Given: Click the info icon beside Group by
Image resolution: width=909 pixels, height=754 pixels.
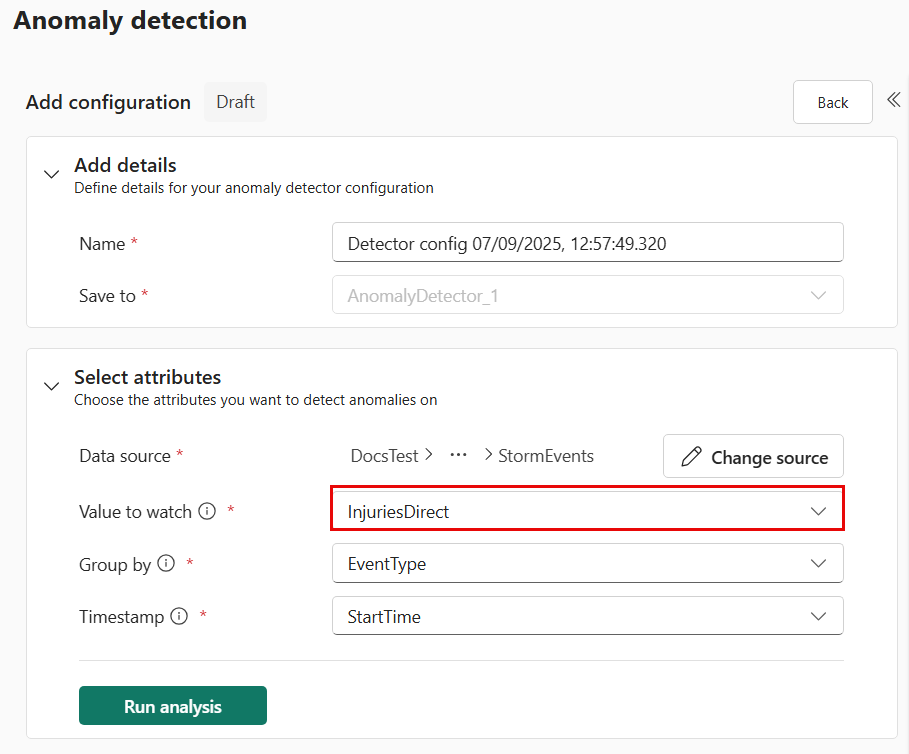Looking at the screenshot, I should click(166, 563).
